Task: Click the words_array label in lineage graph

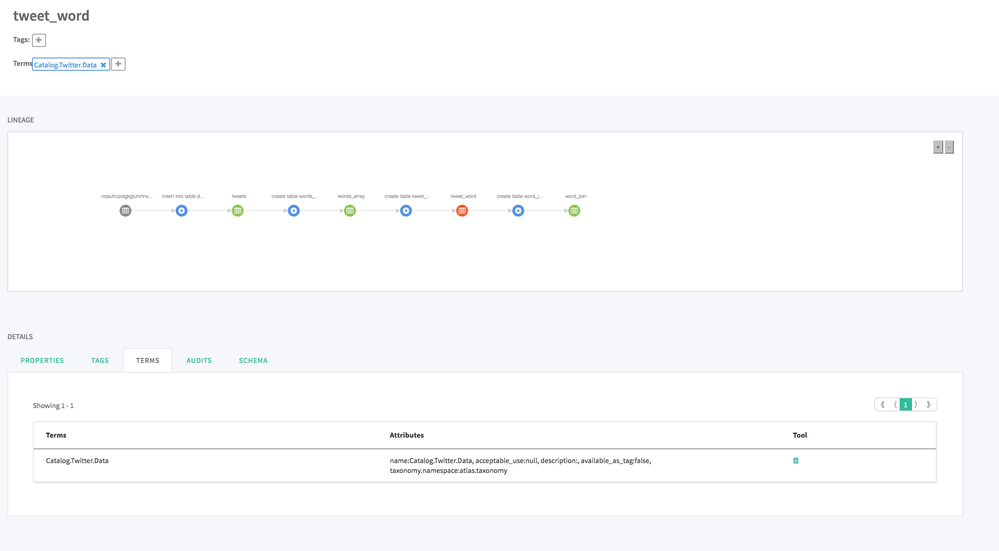Action: [351, 196]
